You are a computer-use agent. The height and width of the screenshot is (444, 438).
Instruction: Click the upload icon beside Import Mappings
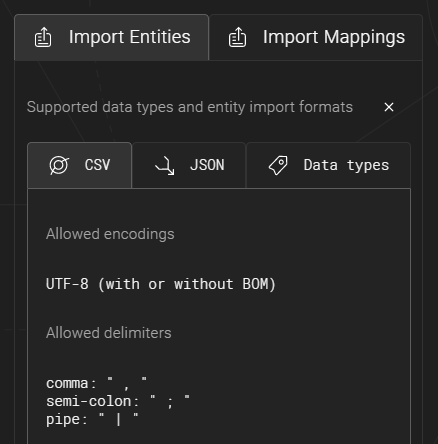(237, 37)
